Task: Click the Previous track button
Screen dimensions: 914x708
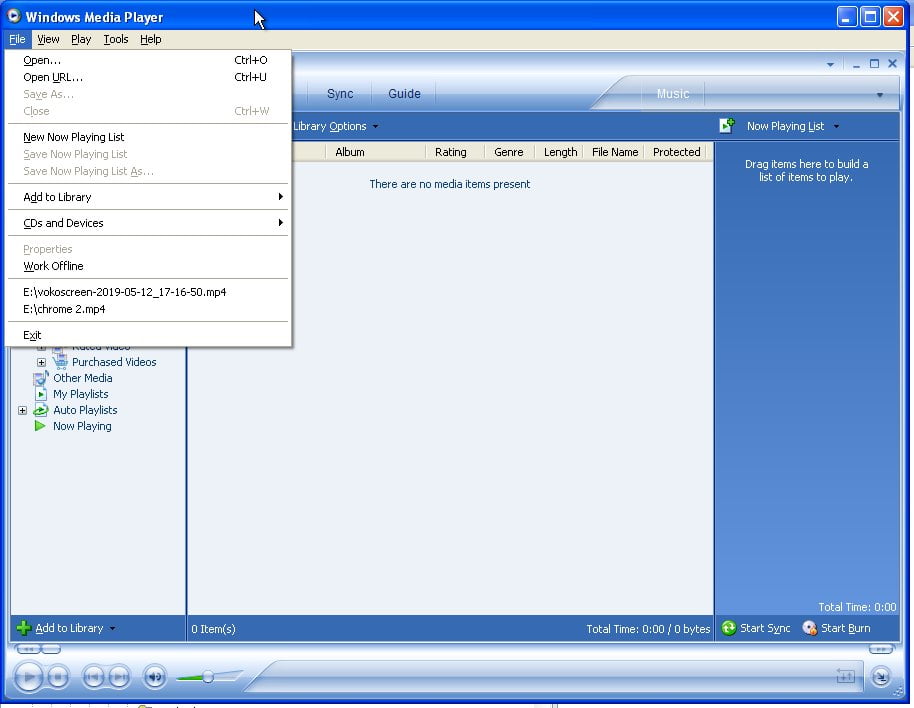Action: pos(93,677)
